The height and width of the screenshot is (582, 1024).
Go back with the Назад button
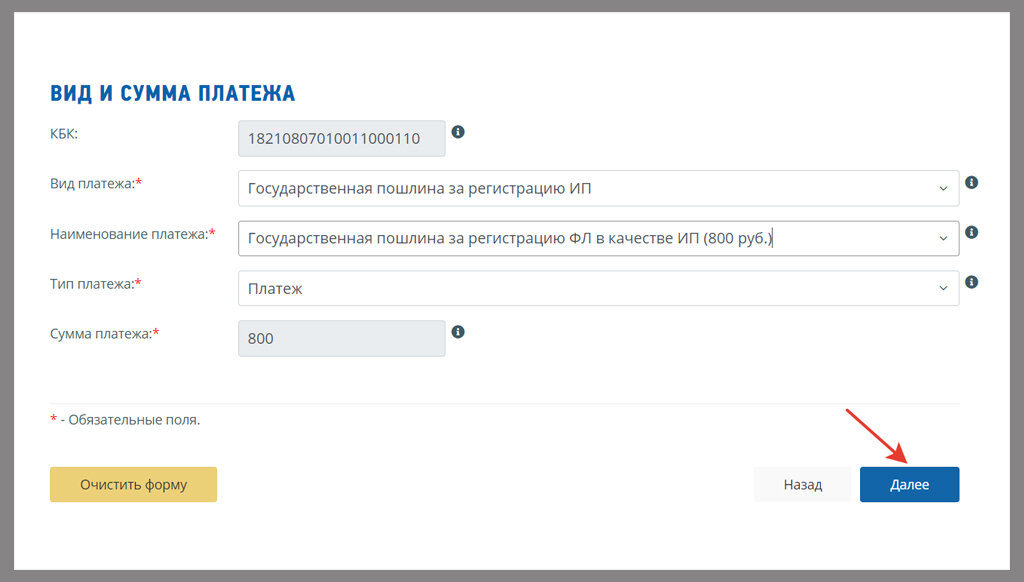(803, 485)
